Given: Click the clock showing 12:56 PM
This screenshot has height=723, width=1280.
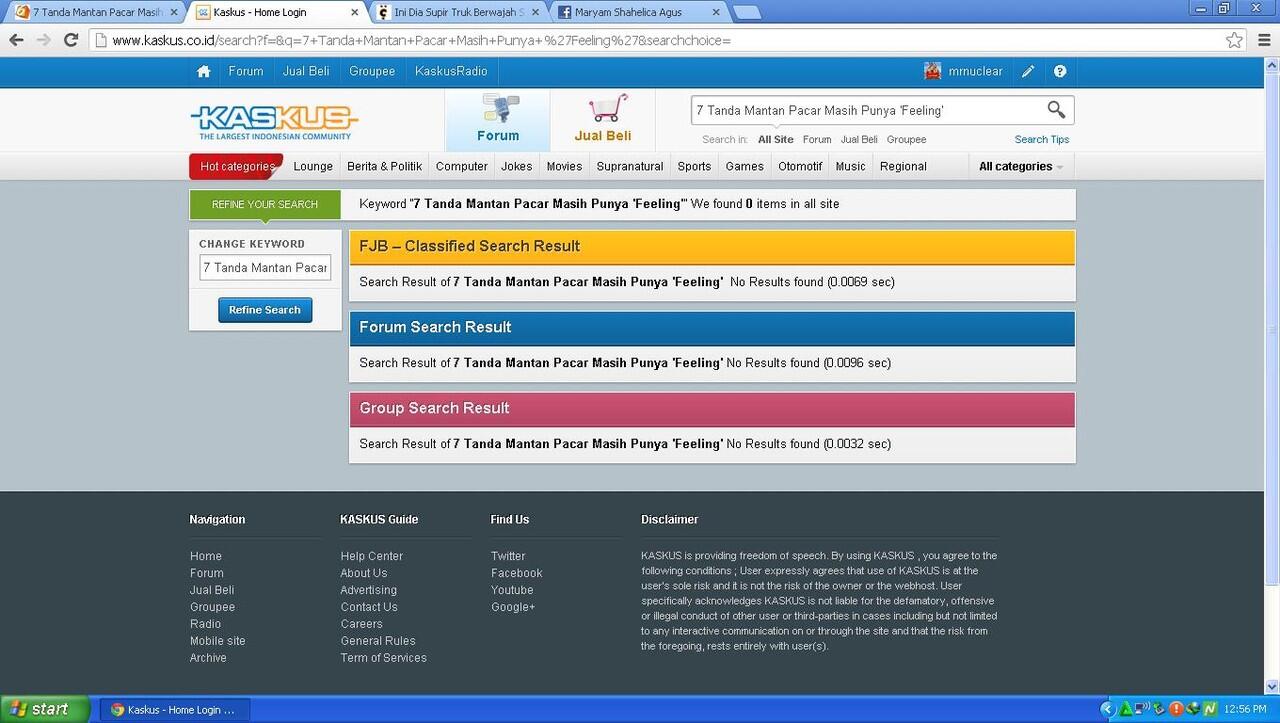Looking at the screenshot, I should pos(1245,709).
